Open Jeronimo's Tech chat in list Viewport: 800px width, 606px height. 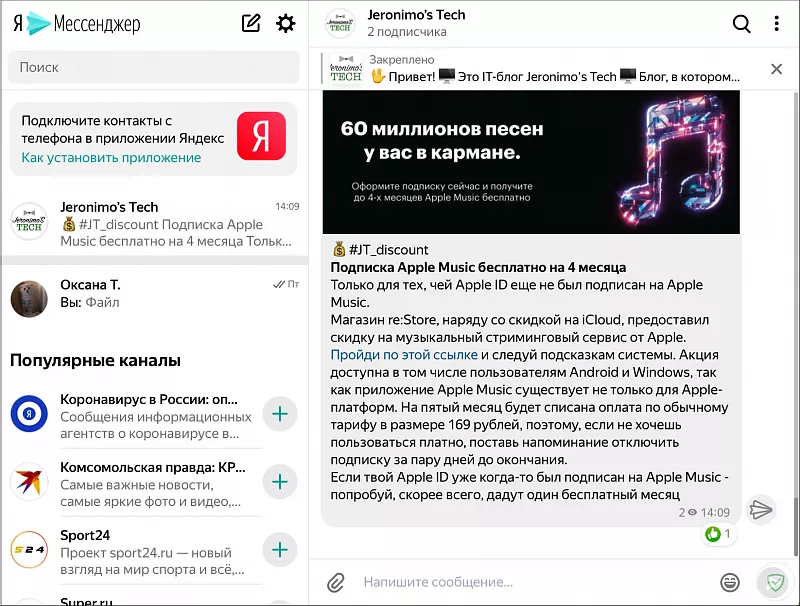[x=155, y=224]
